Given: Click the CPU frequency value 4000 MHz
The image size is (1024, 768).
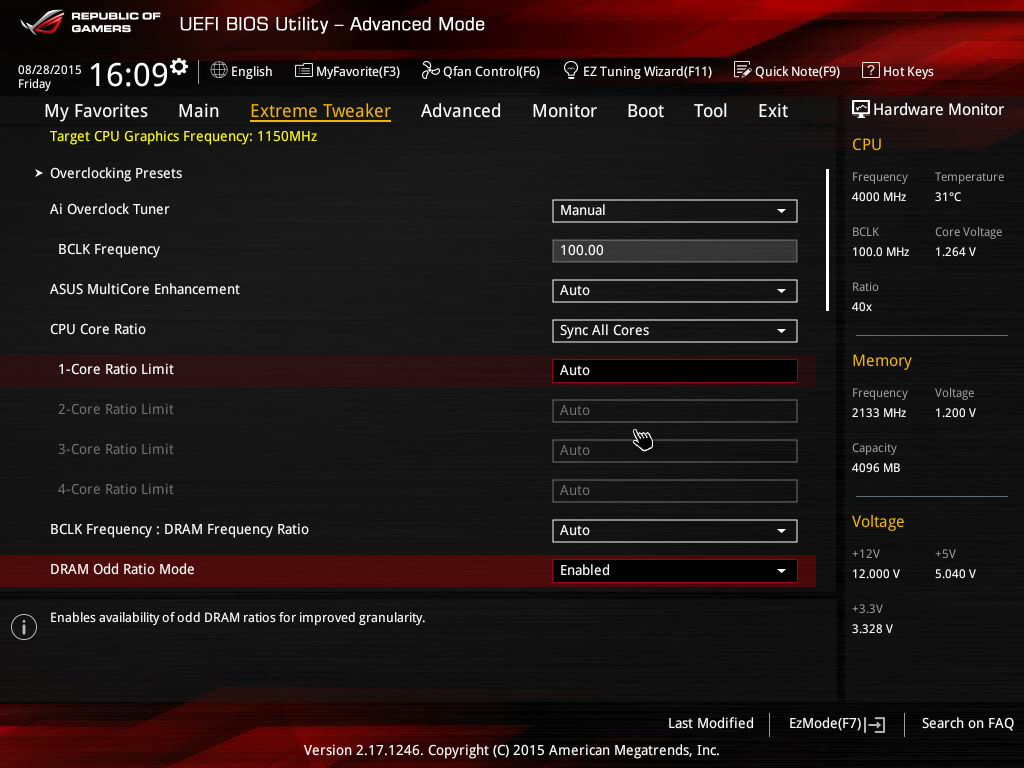Looking at the screenshot, I should coord(879,197).
